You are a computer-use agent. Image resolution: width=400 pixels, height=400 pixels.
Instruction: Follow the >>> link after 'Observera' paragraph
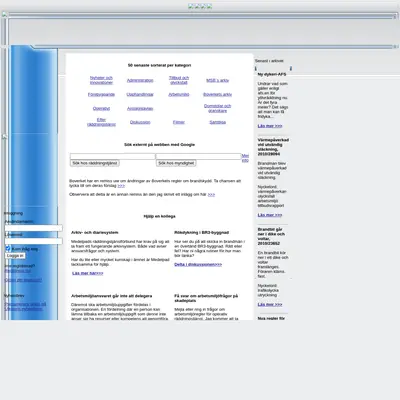(x=211, y=194)
